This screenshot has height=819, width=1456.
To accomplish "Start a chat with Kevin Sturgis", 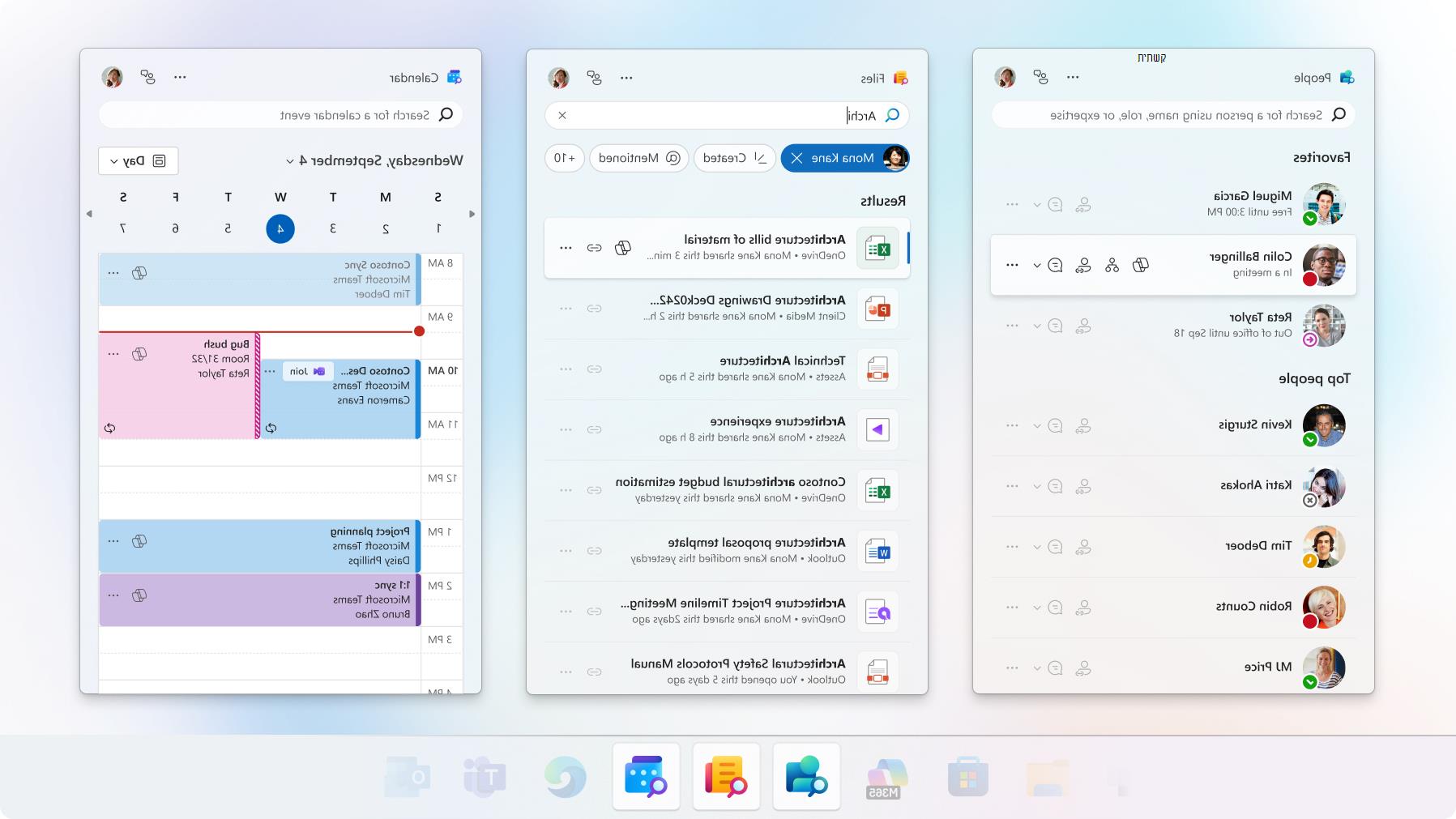I will tap(1055, 425).
